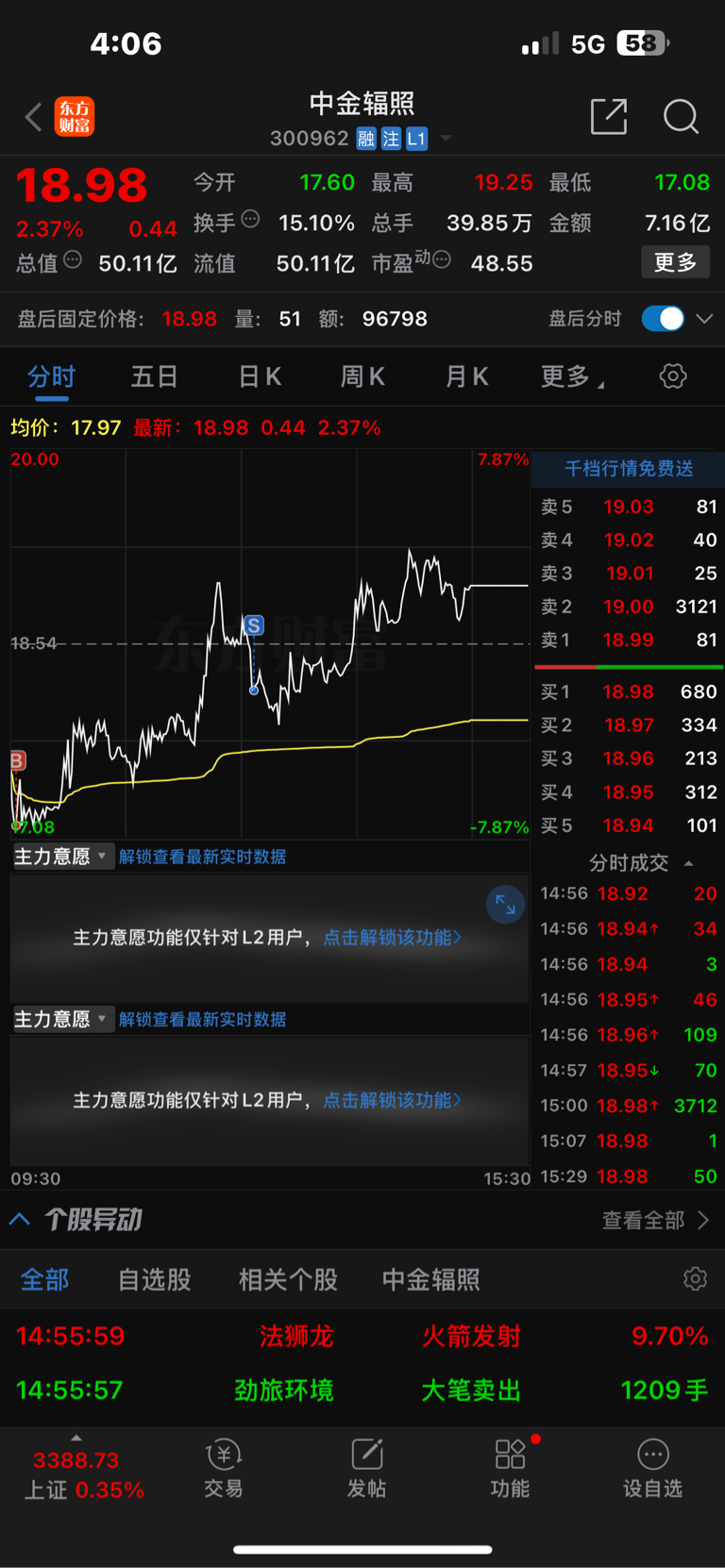This screenshot has height=1568, width=725.
Task: Tap the status bar clock 4:06
Action: point(126,43)
